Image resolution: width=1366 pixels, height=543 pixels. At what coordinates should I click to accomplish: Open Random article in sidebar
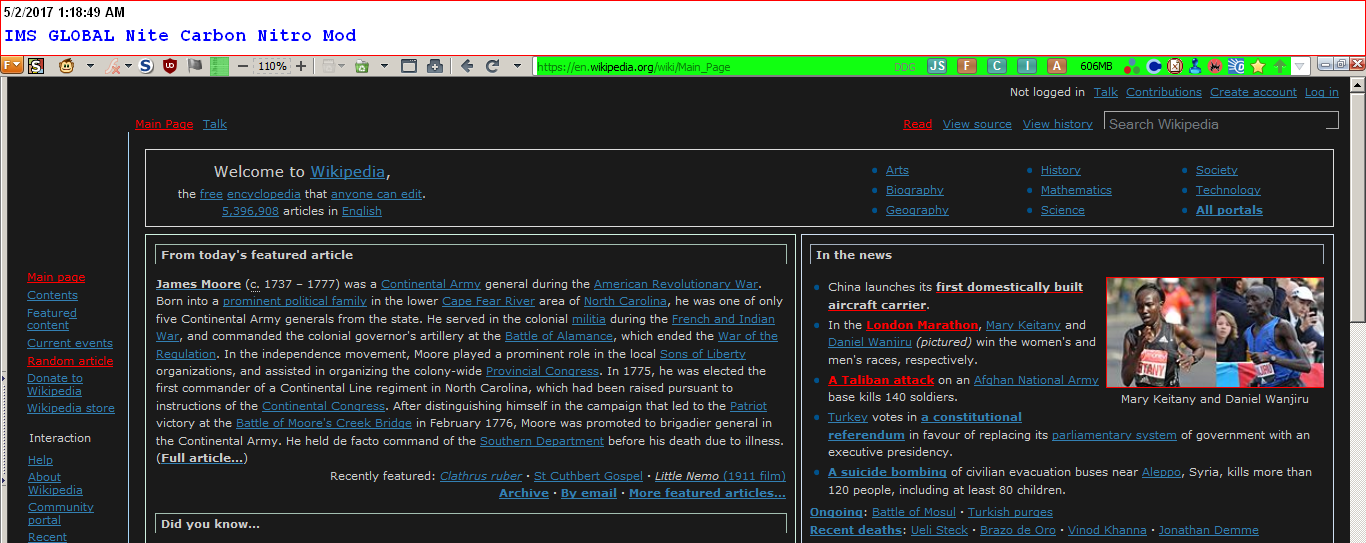click(x=70, y=361)
